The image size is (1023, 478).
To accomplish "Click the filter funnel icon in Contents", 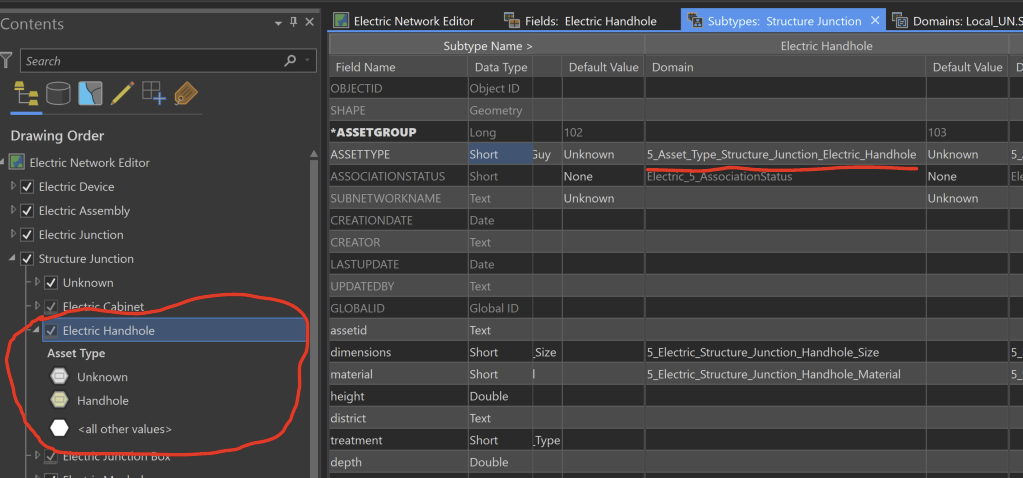I will coord(6,61).
